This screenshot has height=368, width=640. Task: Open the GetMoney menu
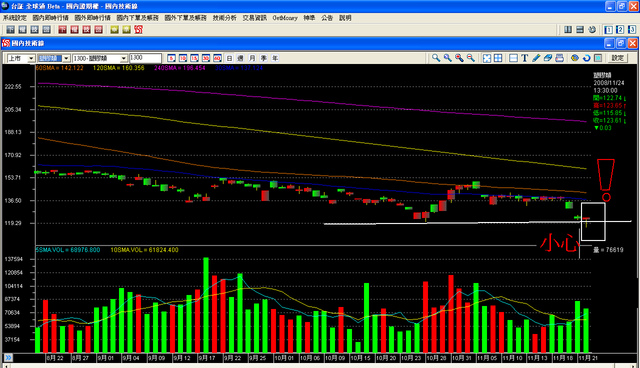(285, 18)
